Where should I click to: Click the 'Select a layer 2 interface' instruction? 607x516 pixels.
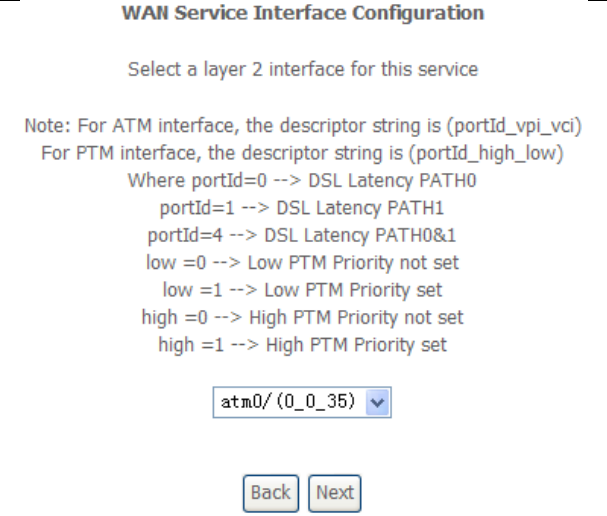tap(302, 73)
